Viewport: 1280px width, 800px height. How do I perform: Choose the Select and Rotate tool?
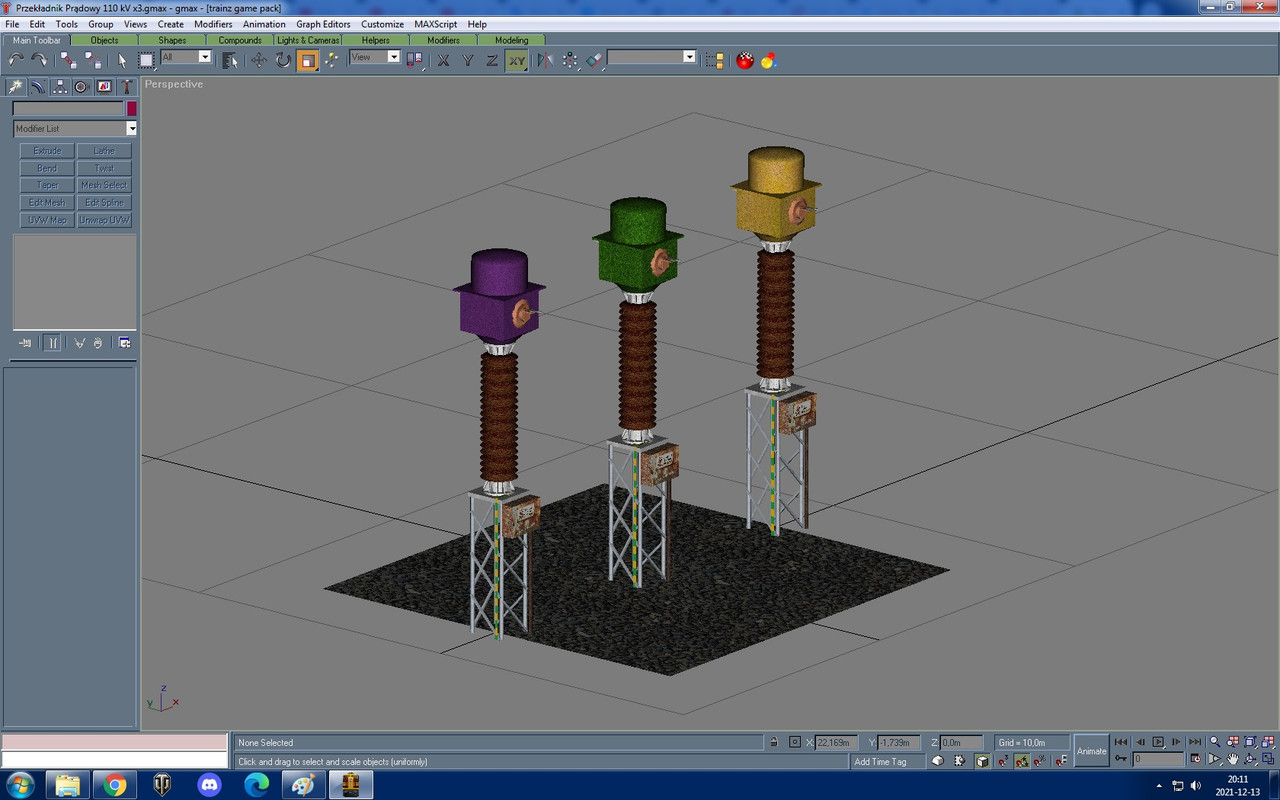(283, 61)
